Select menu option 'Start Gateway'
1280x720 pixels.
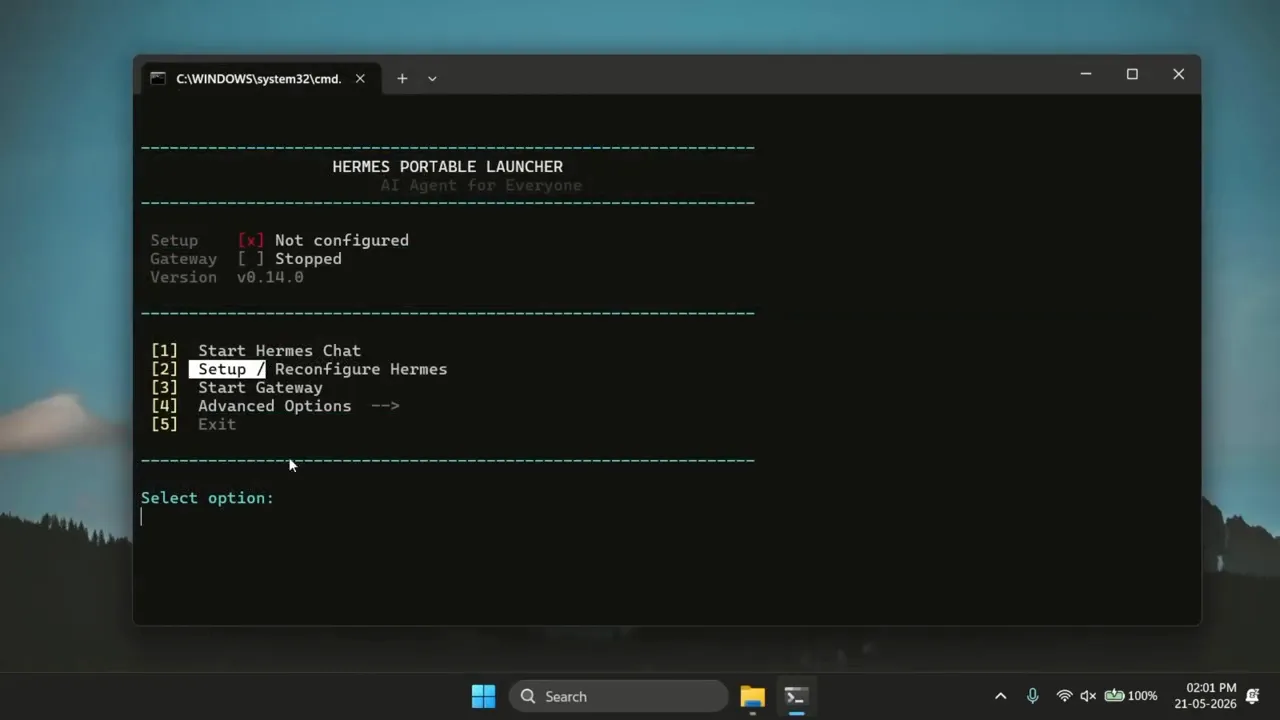coord(260,388)
